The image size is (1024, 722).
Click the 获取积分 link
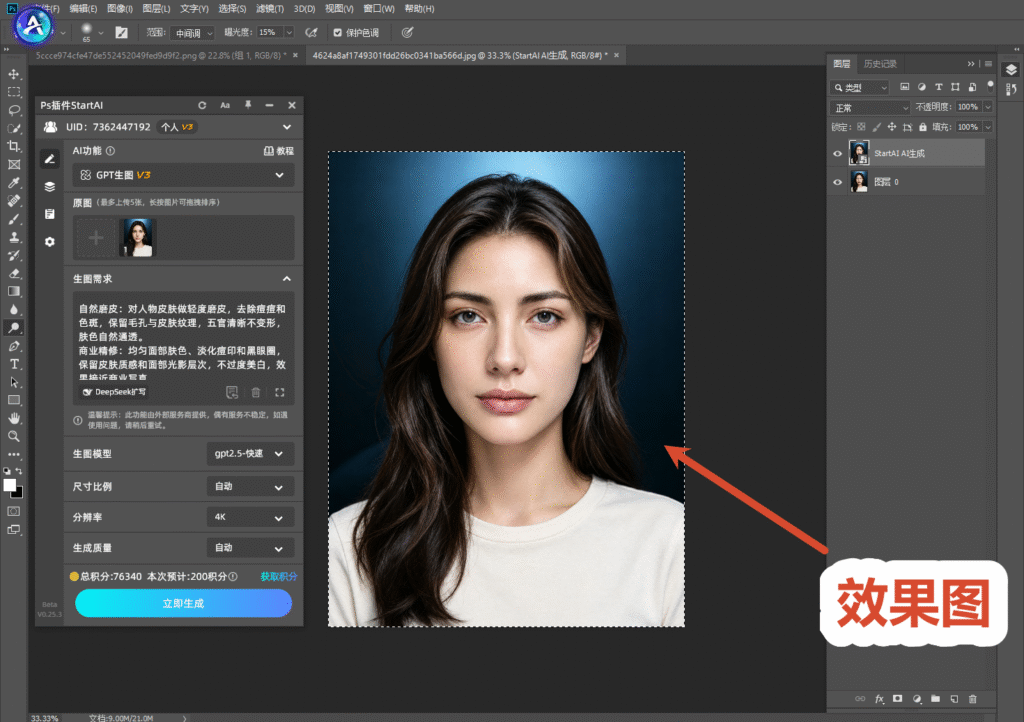pyautogui.click(x=278, y=576)
